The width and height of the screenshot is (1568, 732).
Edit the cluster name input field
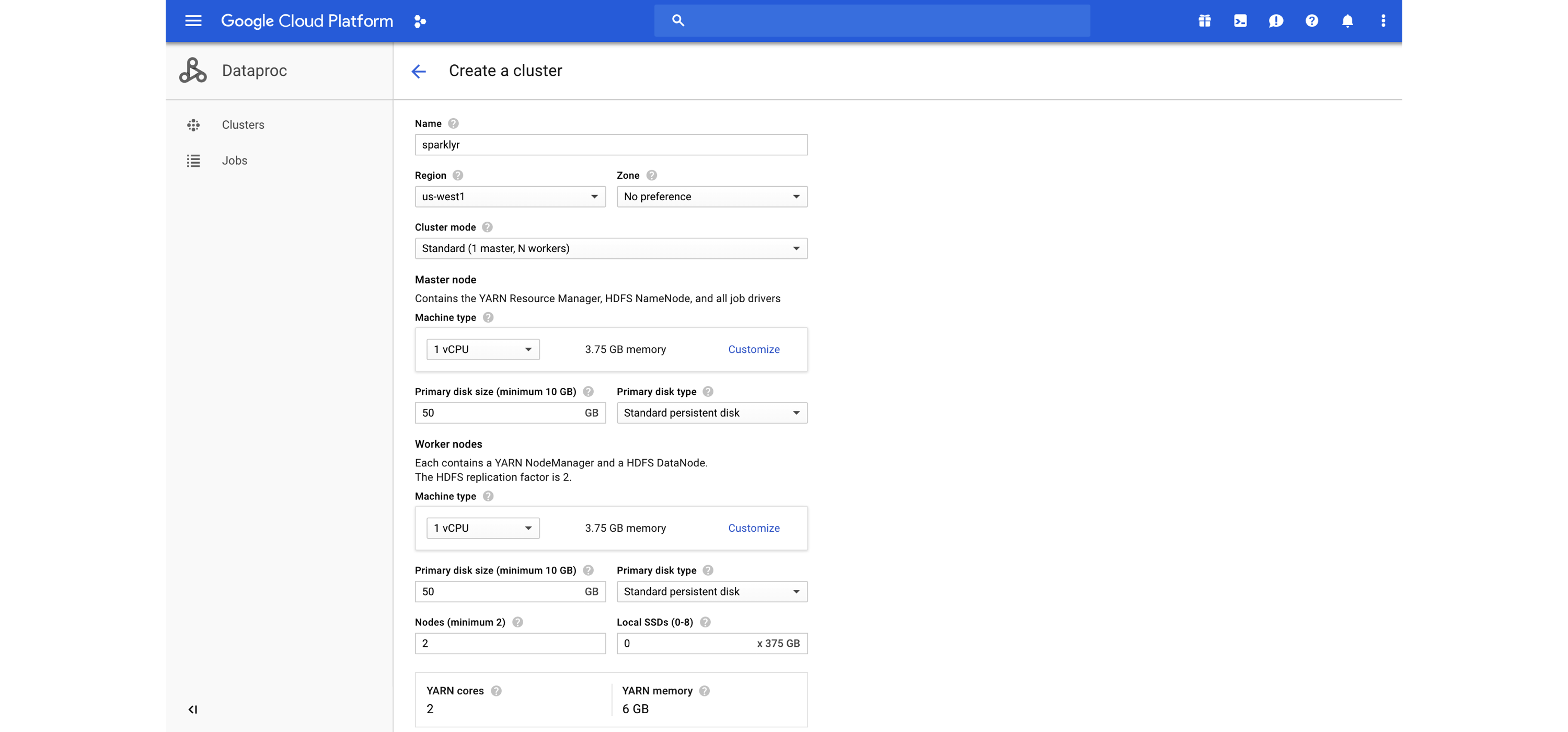[611, 144]
